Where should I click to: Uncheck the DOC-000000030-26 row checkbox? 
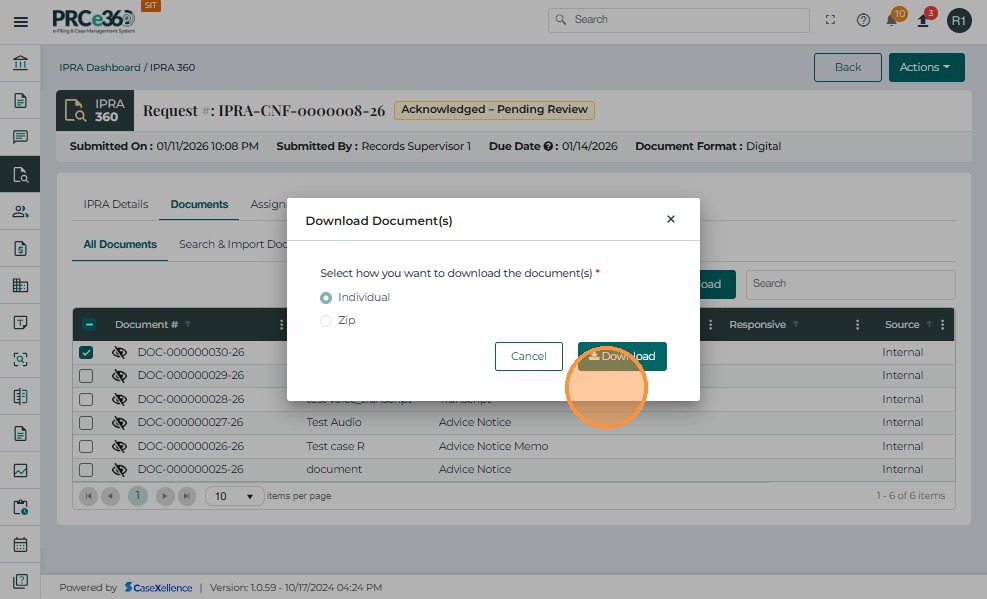[86, 352]
